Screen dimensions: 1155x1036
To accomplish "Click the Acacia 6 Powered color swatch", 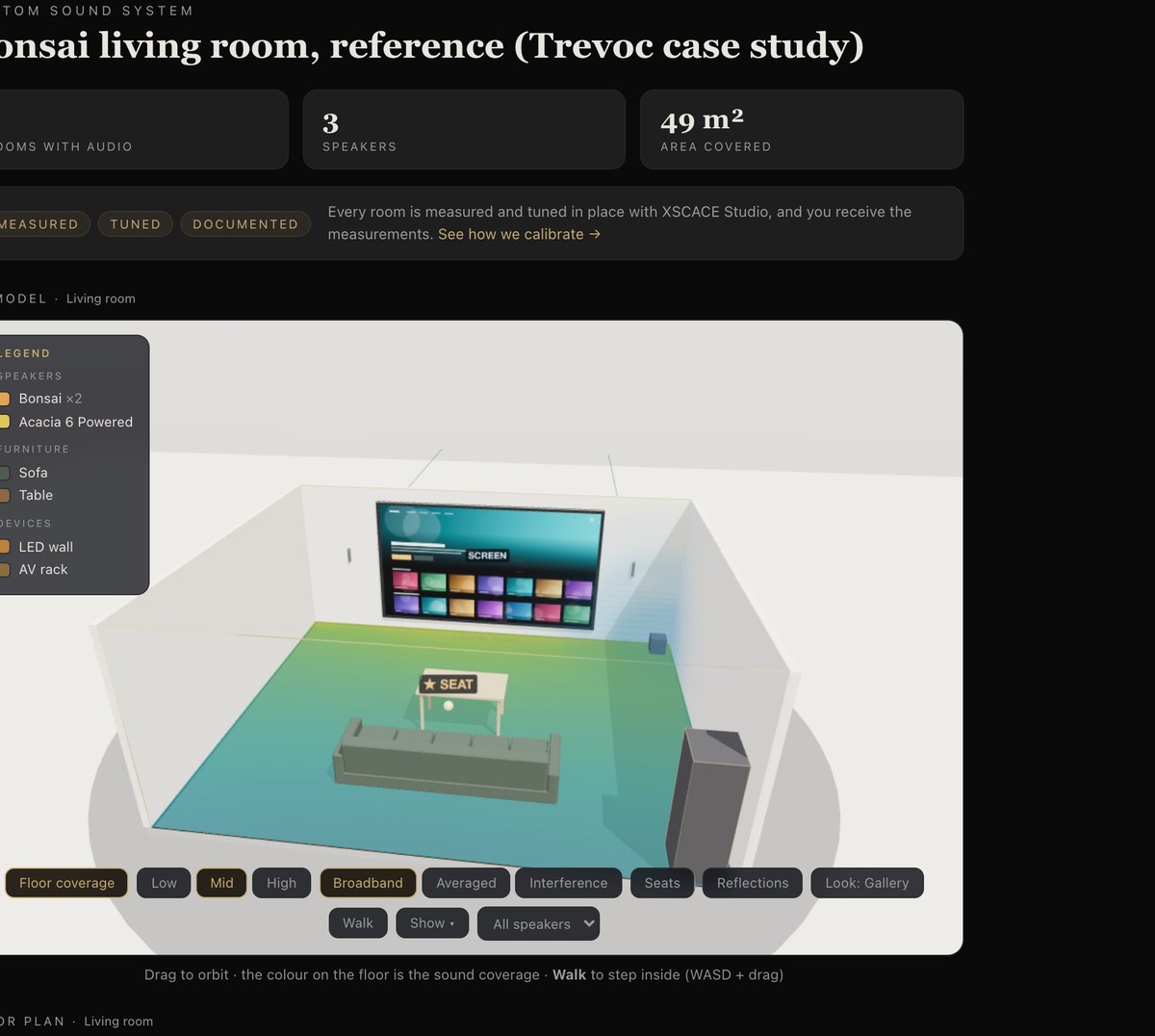I will coord(5,422).
